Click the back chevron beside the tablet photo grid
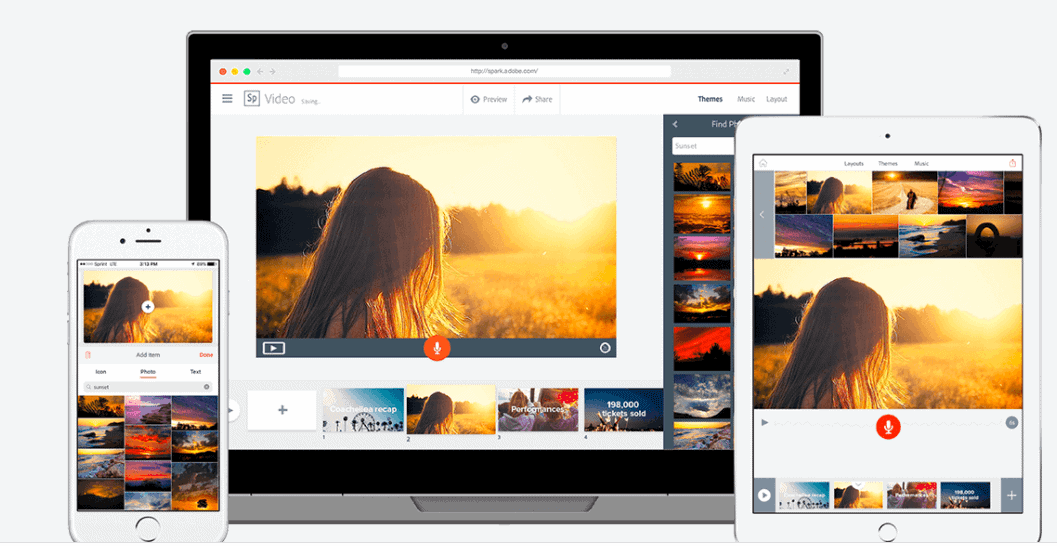Screen dimensions: 1057x546 pyautogui.click(x=763, y=214)
